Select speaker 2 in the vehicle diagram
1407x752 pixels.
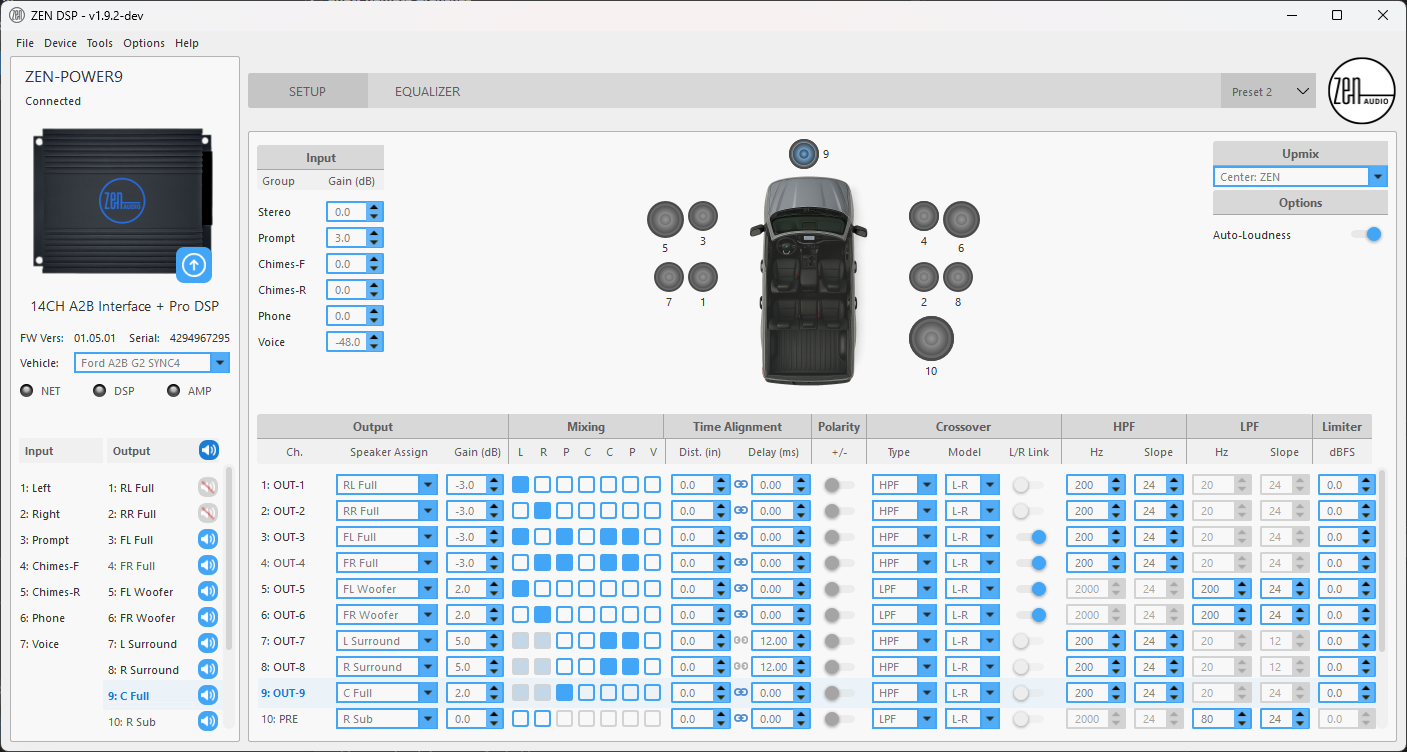924,277
